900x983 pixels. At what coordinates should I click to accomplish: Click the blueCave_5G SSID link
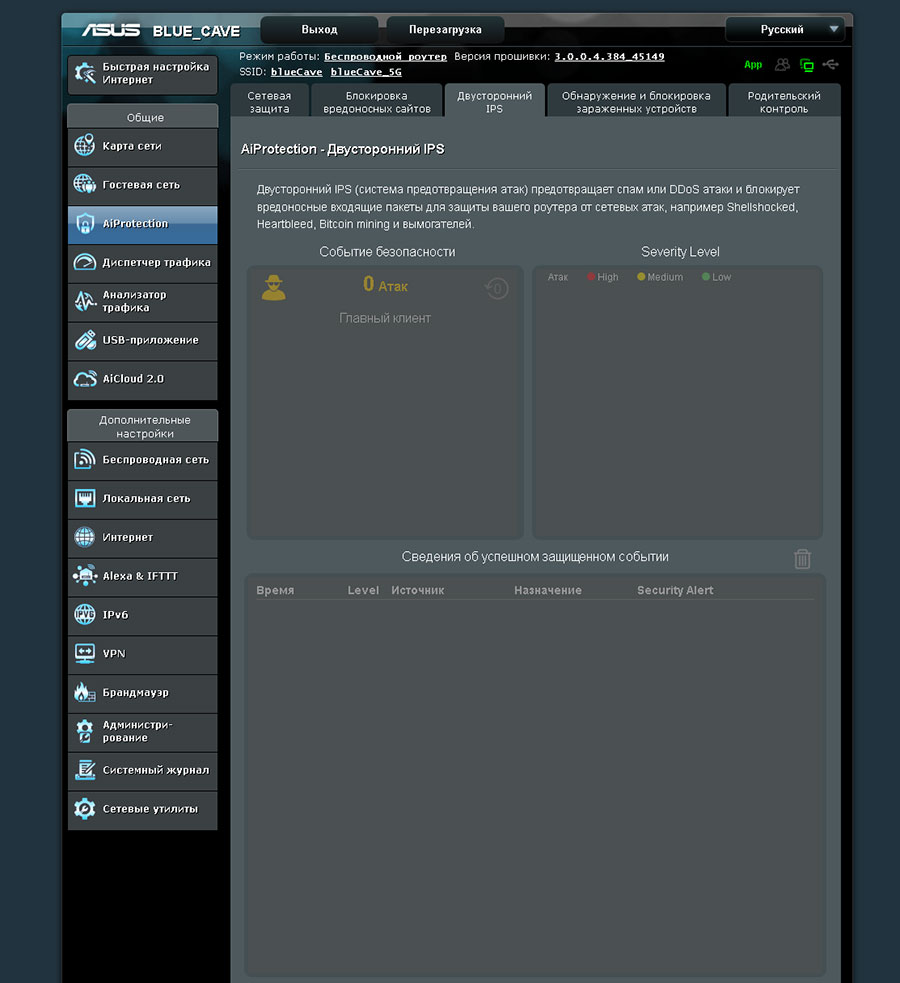pyautogui.click(x=366, y=72)
